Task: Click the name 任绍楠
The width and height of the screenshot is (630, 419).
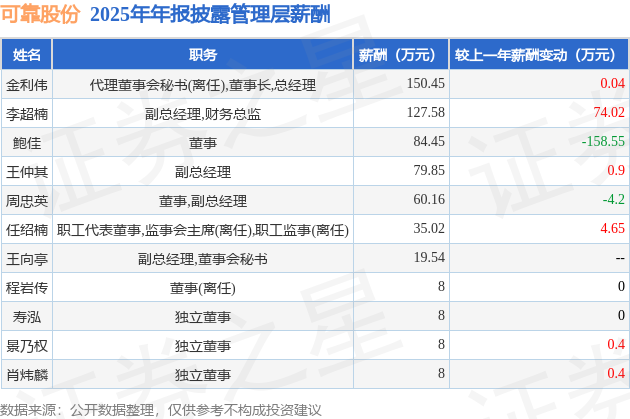Action: click(27, 230)
